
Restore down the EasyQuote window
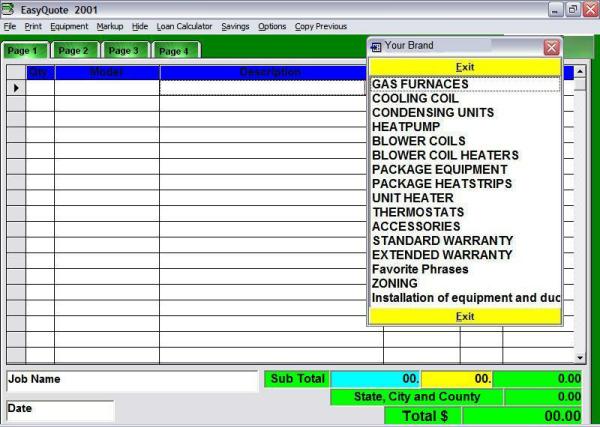click(x=573, y=10)
